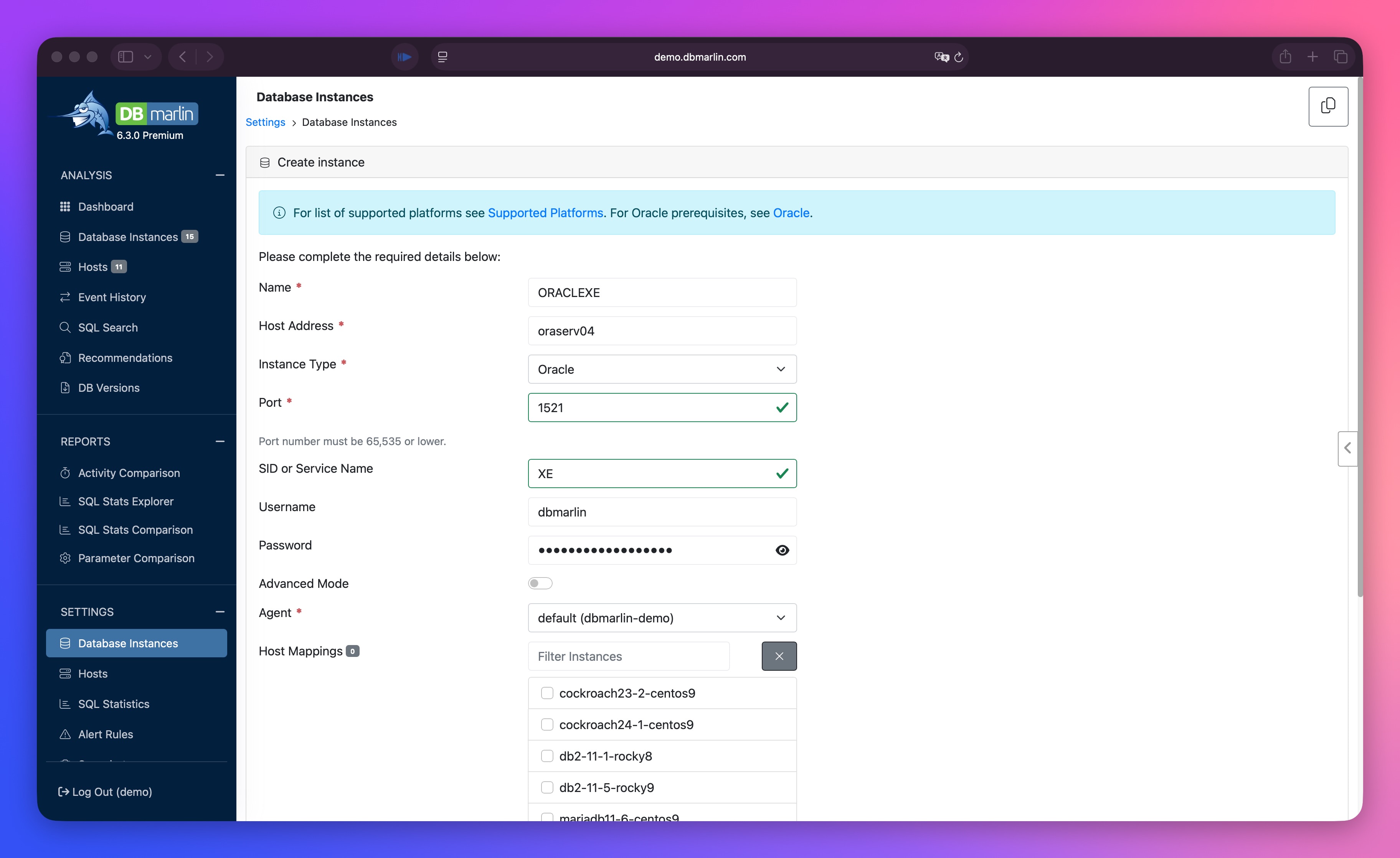Click the info icon in the banner
Screen dimensions: 1400x858
279,213
